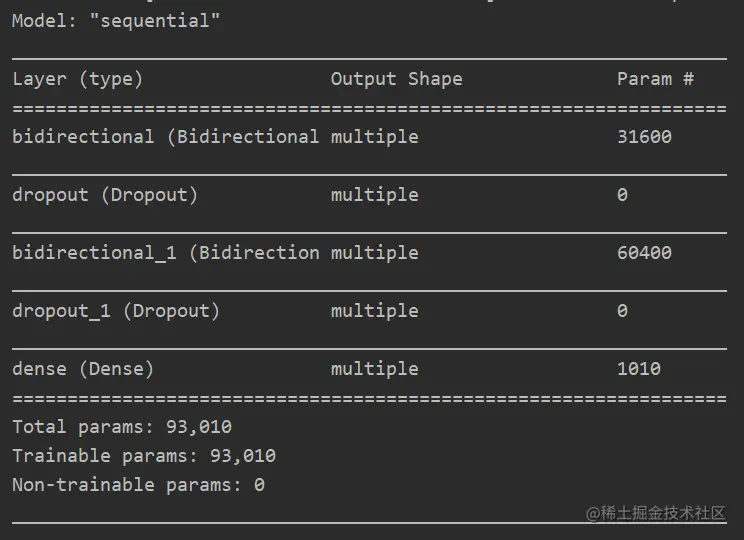The image size is (744, 540).
Task: Click the multiple output shape for dropout_1
Action: 375,311
